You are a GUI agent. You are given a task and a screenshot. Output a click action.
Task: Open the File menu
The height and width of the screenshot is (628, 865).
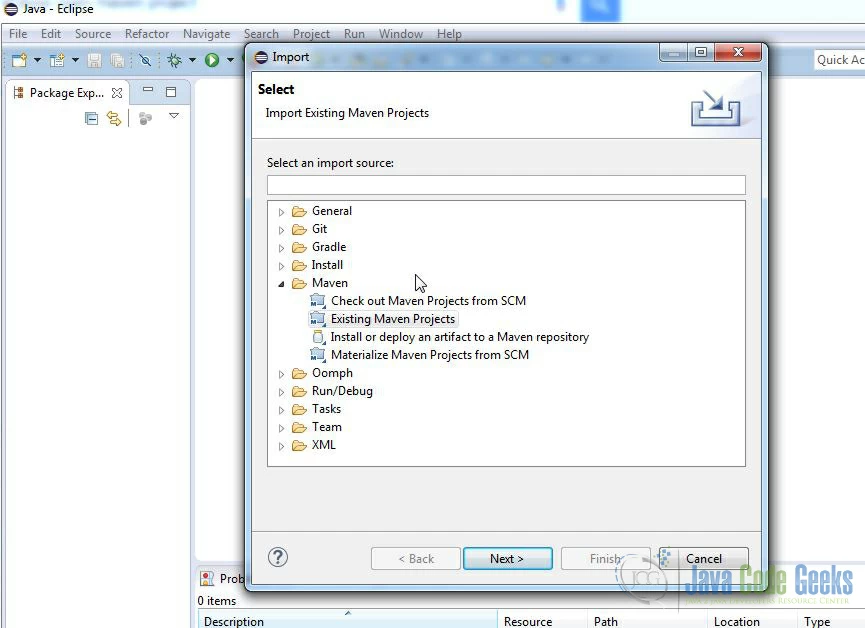point(18,34)
